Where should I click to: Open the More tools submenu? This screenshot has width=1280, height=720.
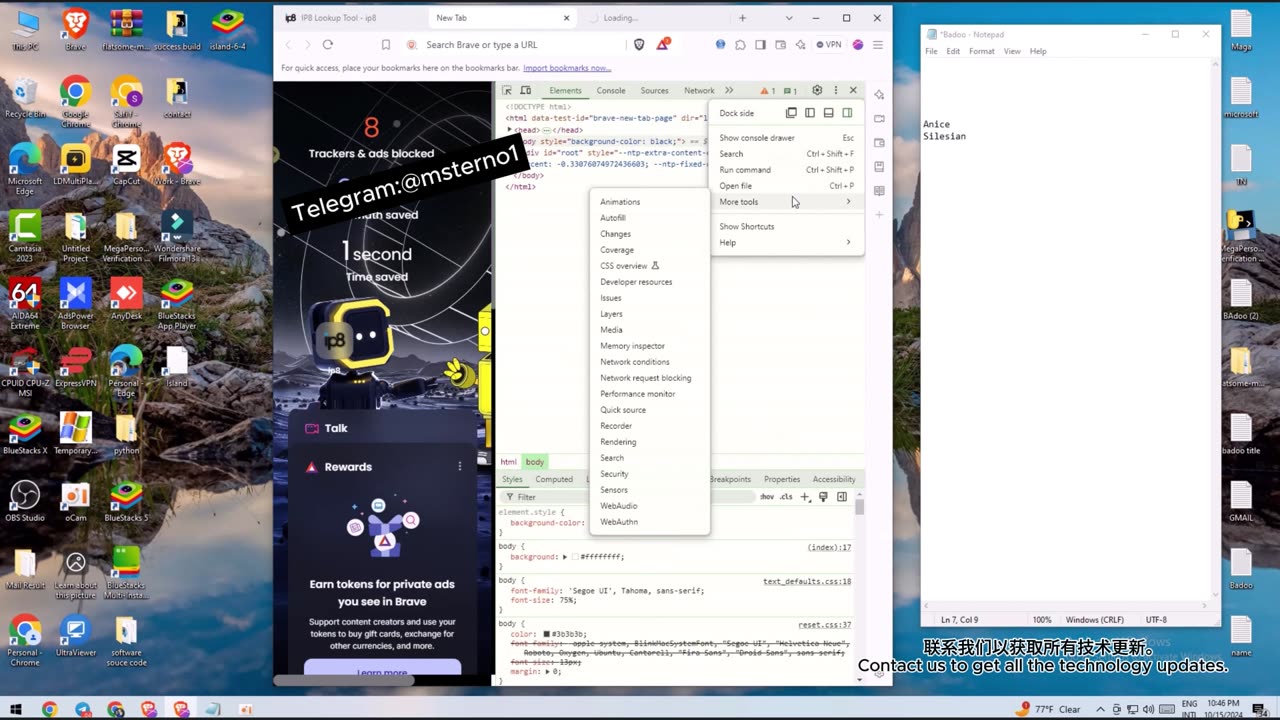[x=786, y=202]
